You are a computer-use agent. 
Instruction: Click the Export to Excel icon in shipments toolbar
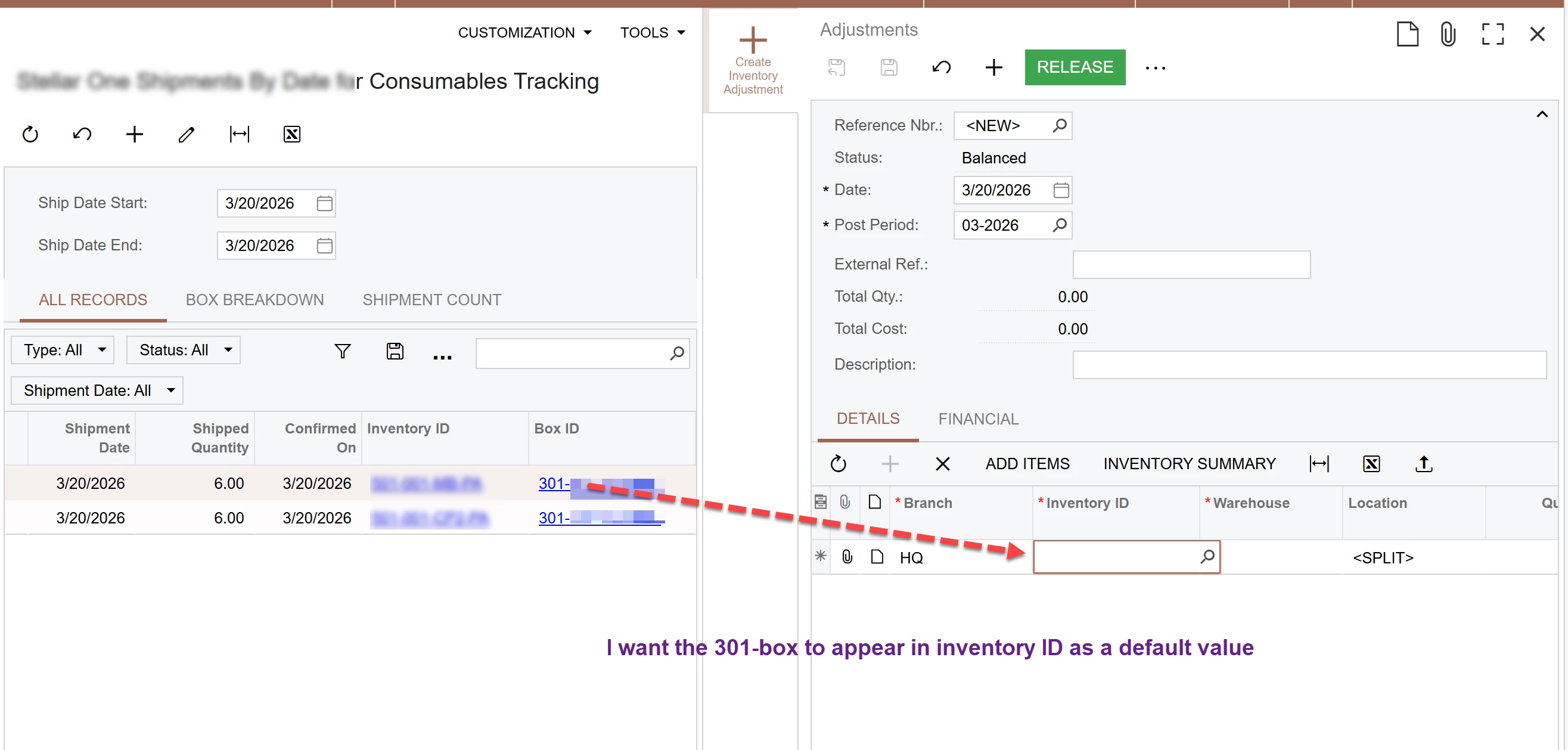291,134
